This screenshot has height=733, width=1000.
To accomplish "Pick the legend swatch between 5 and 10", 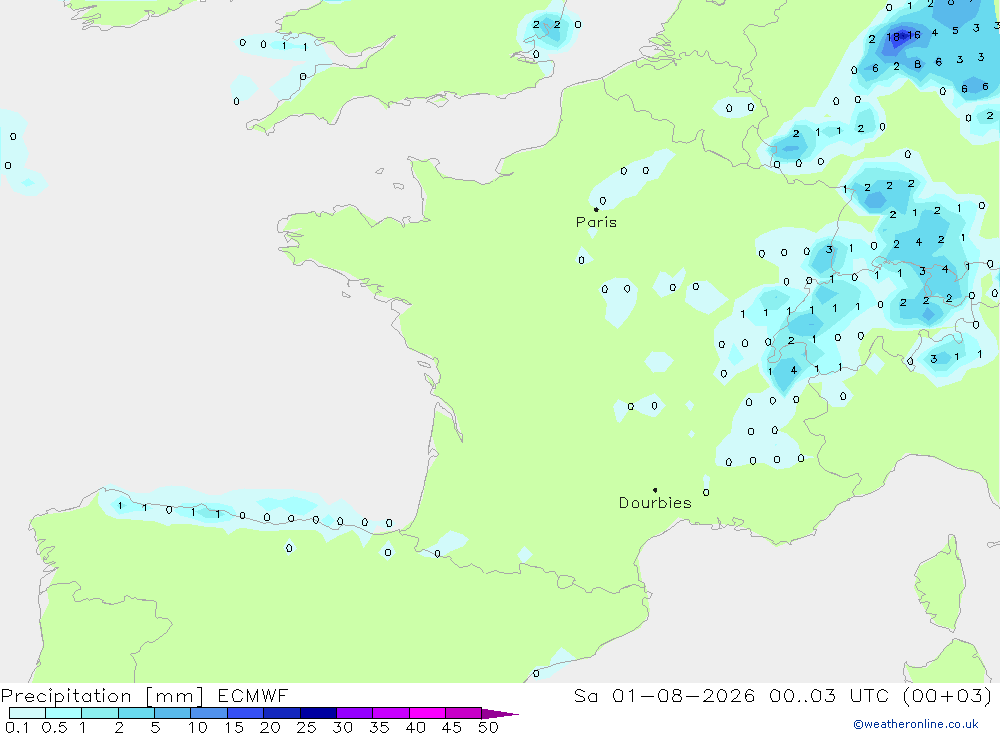I will (172, 713).
